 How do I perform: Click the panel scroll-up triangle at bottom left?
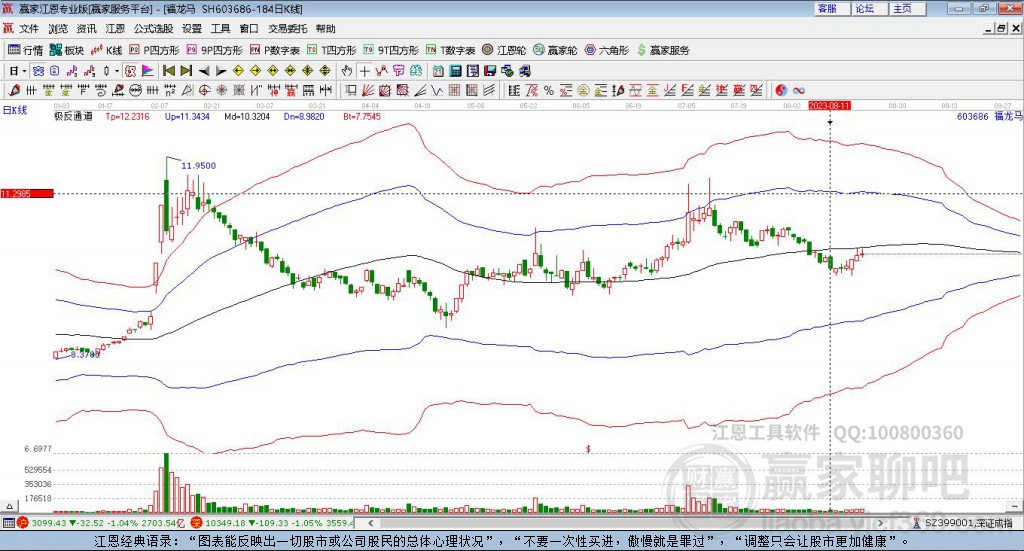coord(9,506)
